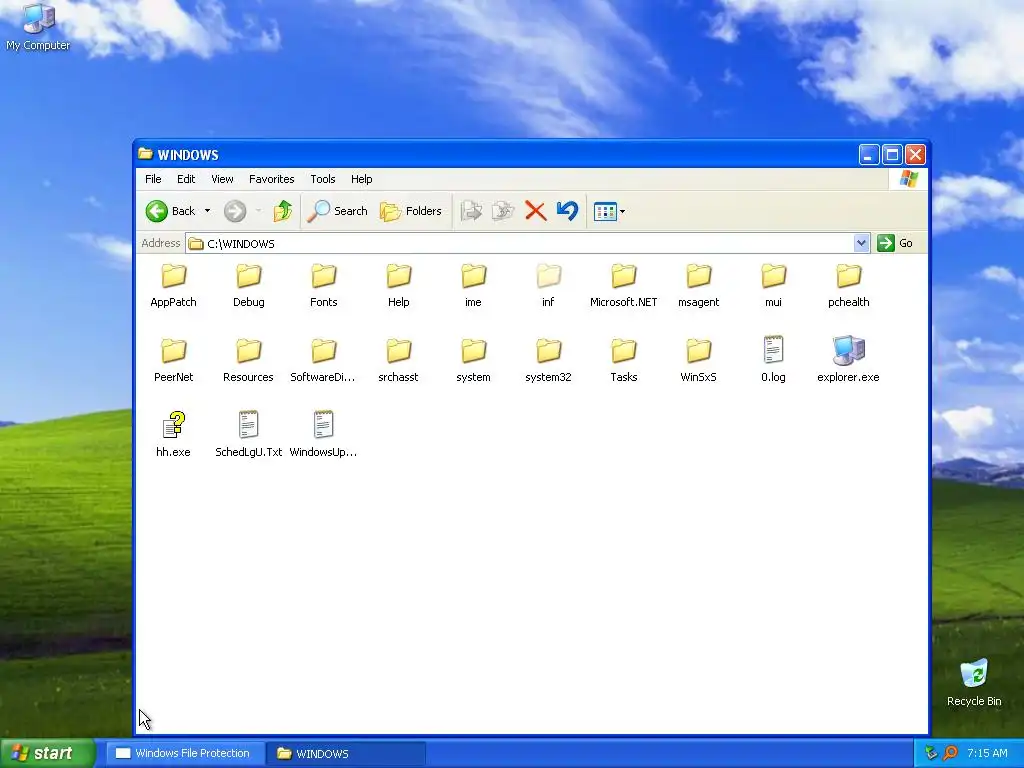Click the red Delete X icon

(x=536, y=211)
